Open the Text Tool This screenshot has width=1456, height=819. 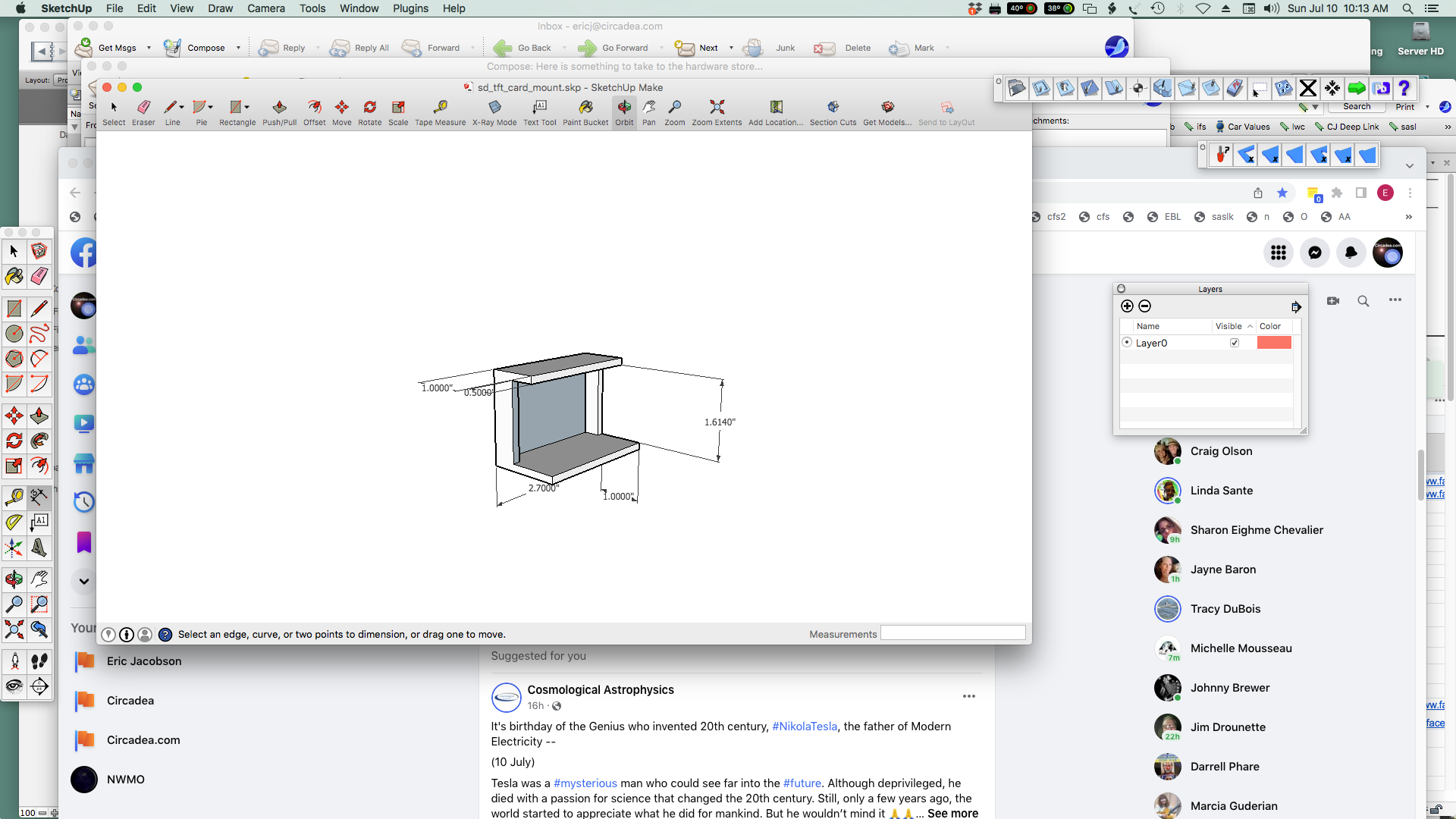[x=539, y=111]
